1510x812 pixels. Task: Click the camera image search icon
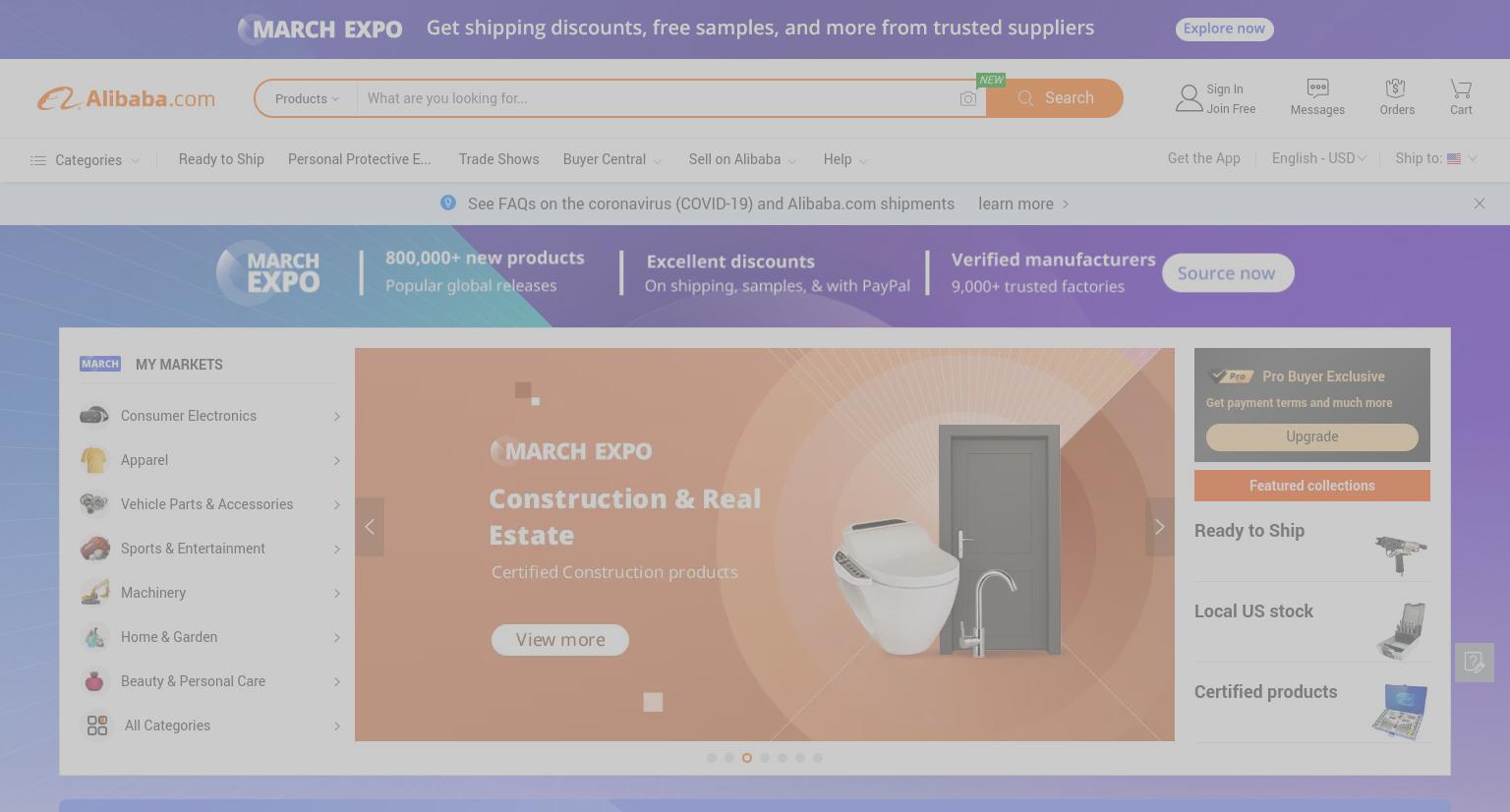[x=968, y=98]
